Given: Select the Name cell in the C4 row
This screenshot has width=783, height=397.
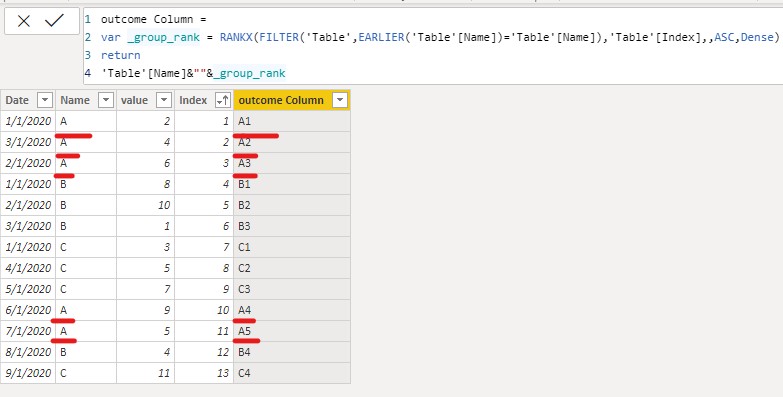Looking at the screenshot, I should click(86, 373).
